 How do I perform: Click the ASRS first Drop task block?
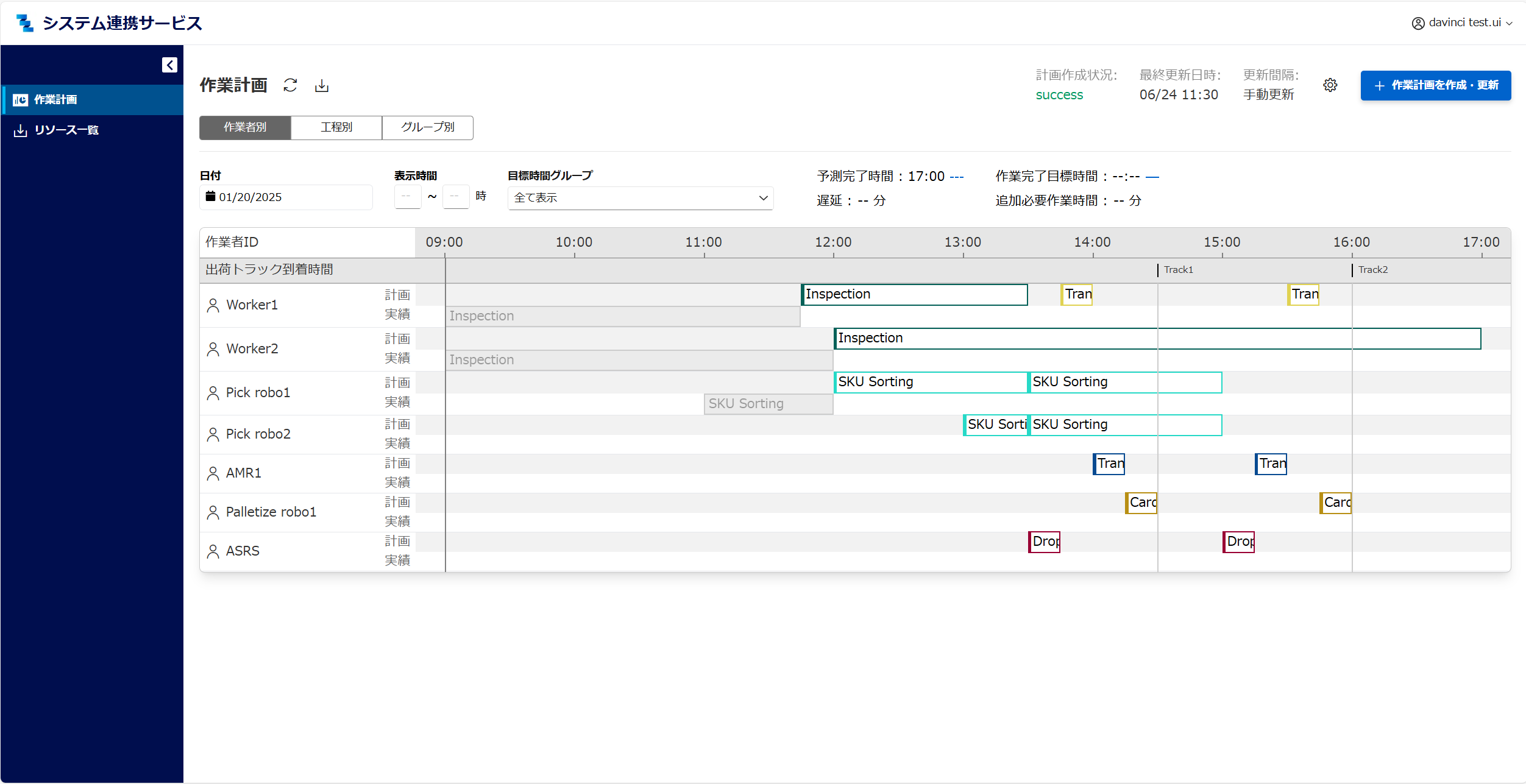pyautogui.click(x=1044, y=542)
